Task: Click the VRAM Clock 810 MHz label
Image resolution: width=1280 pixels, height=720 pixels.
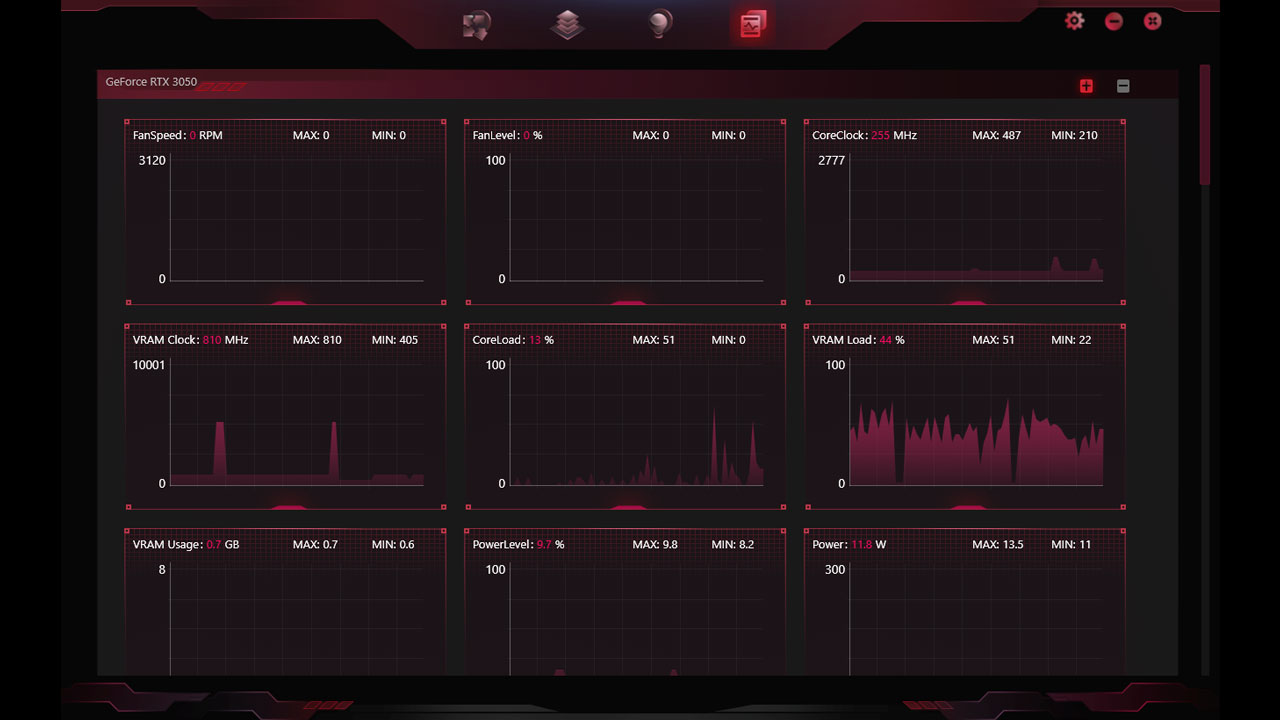Action: point(190,340)
